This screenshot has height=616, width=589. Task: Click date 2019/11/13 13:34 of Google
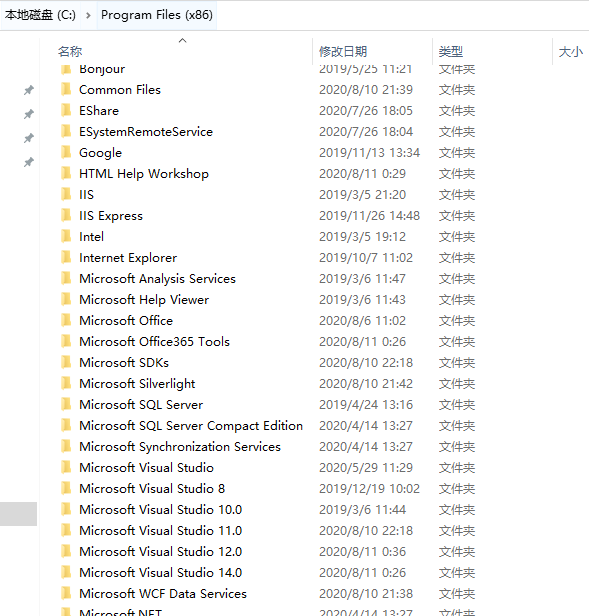coord(369,152)
